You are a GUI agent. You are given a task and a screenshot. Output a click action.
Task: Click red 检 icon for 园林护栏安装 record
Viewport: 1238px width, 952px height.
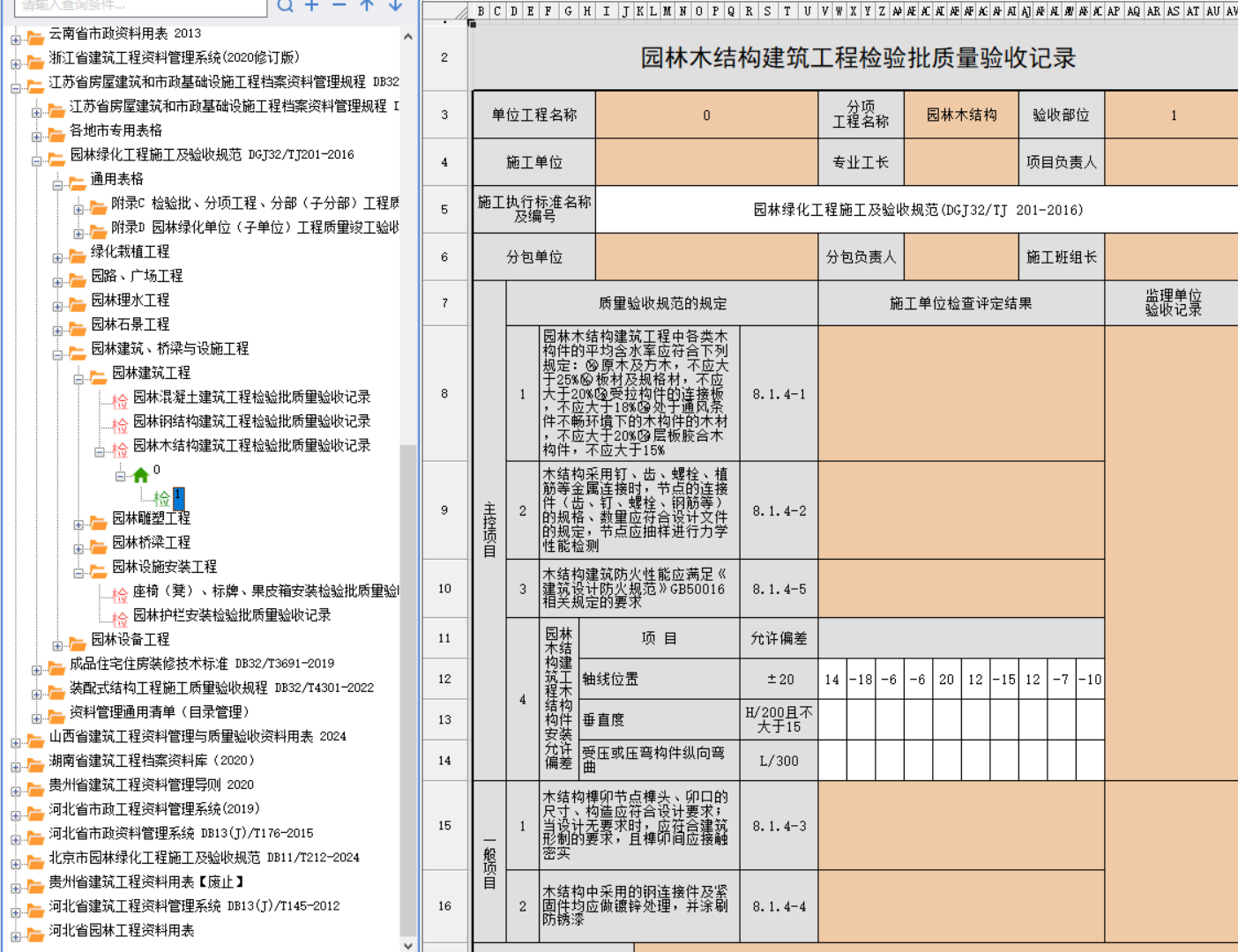click(x=120, y=620)
